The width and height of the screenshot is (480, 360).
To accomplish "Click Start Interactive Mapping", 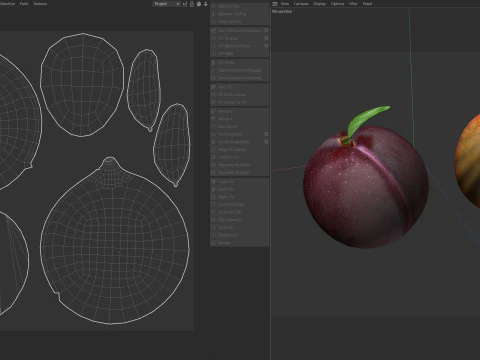I will pyautogui.click(x=240, y=70).
